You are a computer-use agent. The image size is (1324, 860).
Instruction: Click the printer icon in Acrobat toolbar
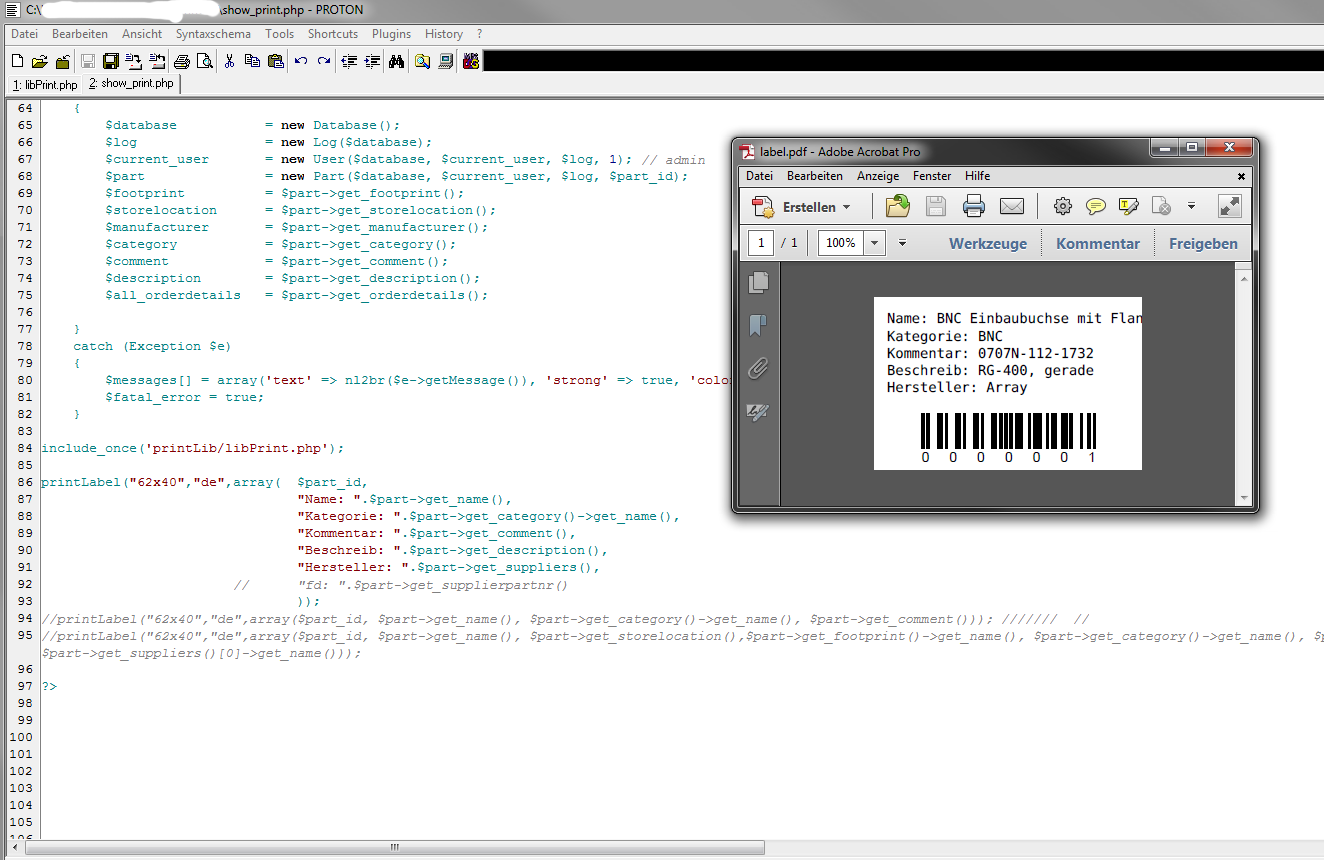point(974,207)
